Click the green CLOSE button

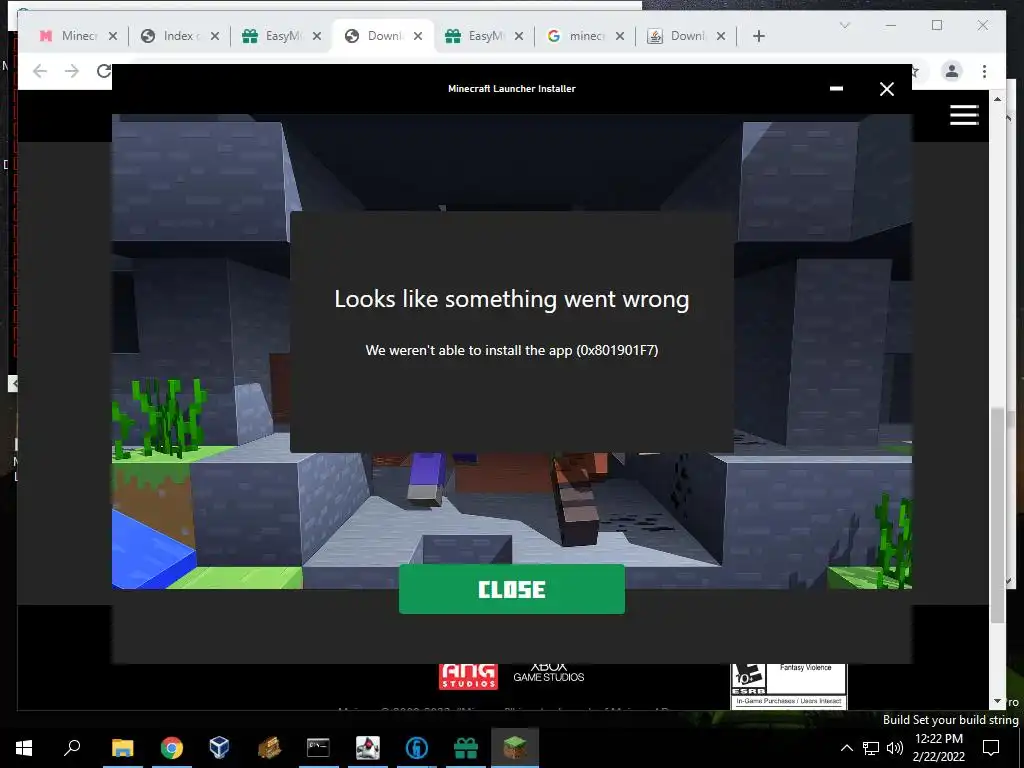[511, 589]
